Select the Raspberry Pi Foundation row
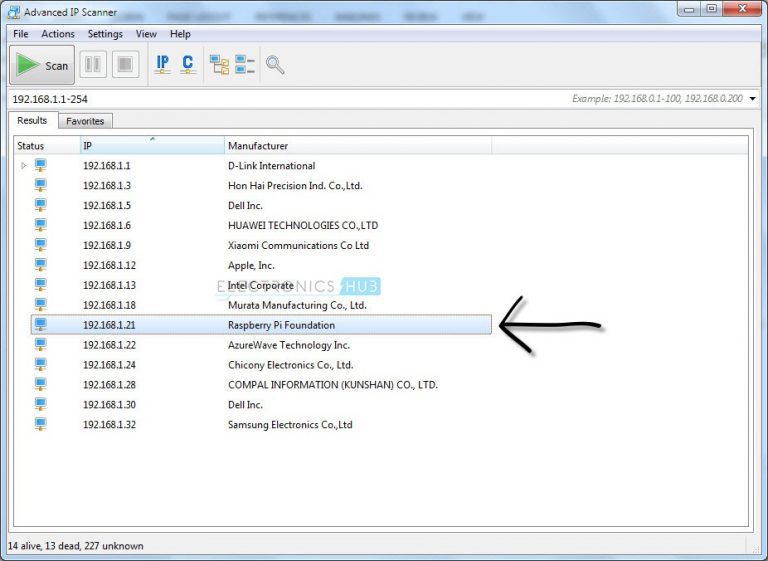 [x=281, y=325]
